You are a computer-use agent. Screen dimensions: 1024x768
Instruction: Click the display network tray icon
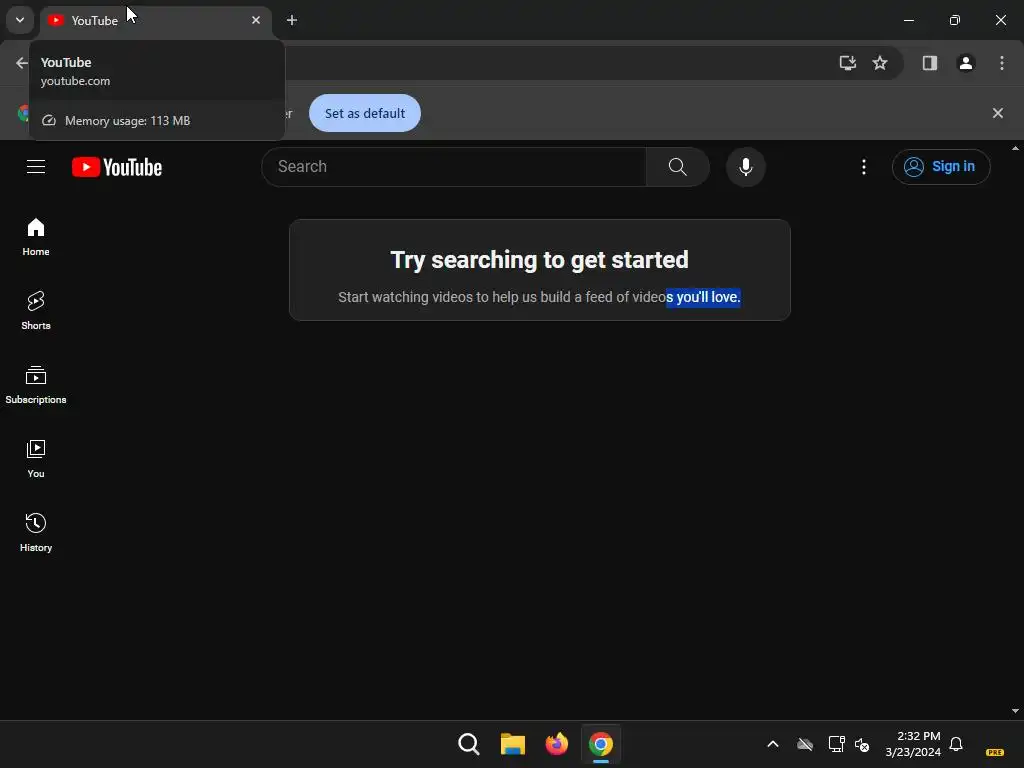[836, 744]
